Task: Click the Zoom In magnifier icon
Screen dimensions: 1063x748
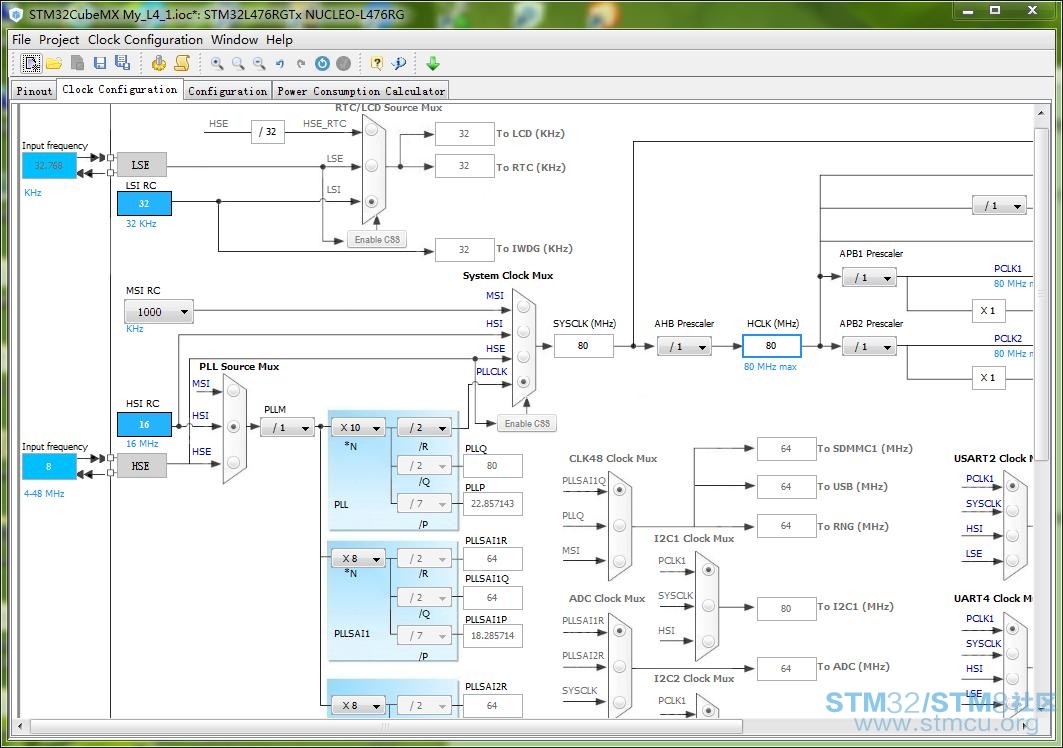Action: [x=217, y=63]
